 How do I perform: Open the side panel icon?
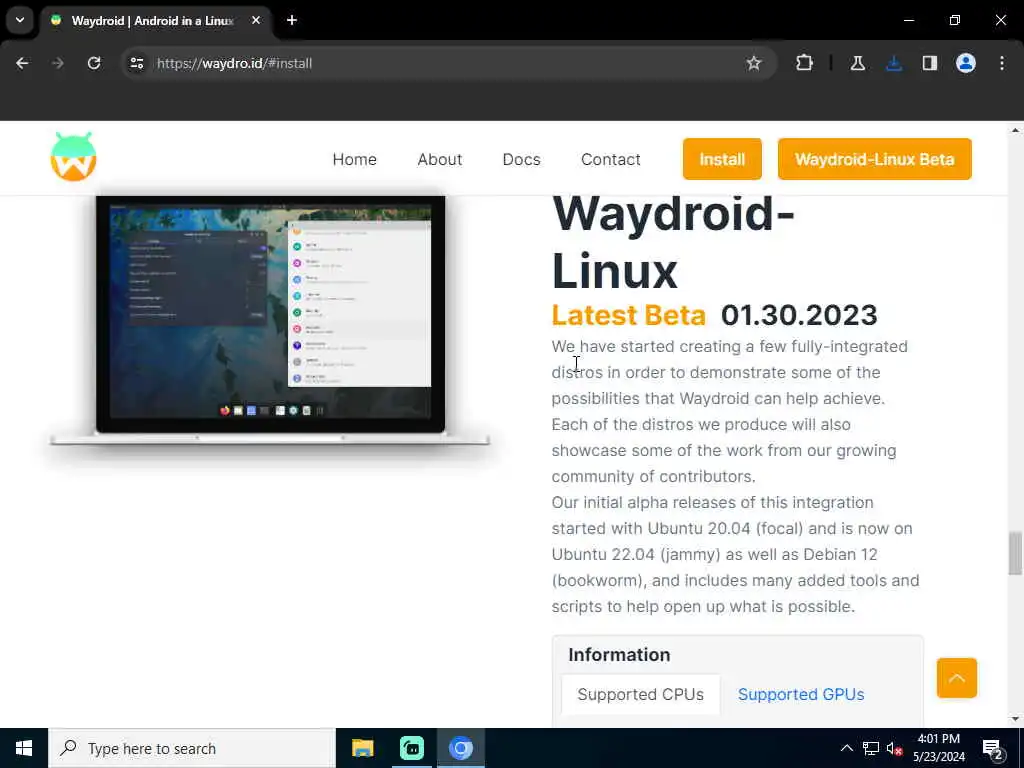[x=930, y=63]
